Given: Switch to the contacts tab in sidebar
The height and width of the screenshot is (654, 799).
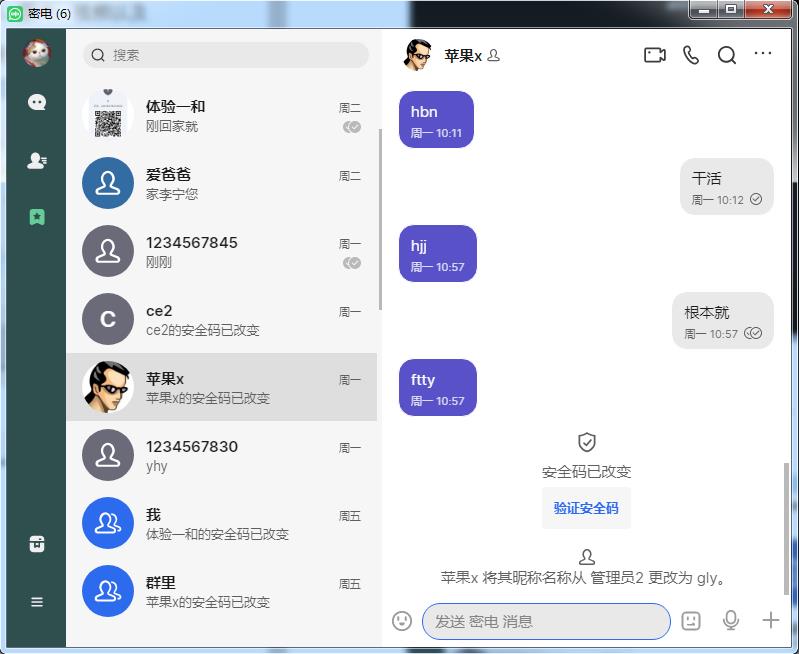Looking at the screenshot, I should pos(37,160).
